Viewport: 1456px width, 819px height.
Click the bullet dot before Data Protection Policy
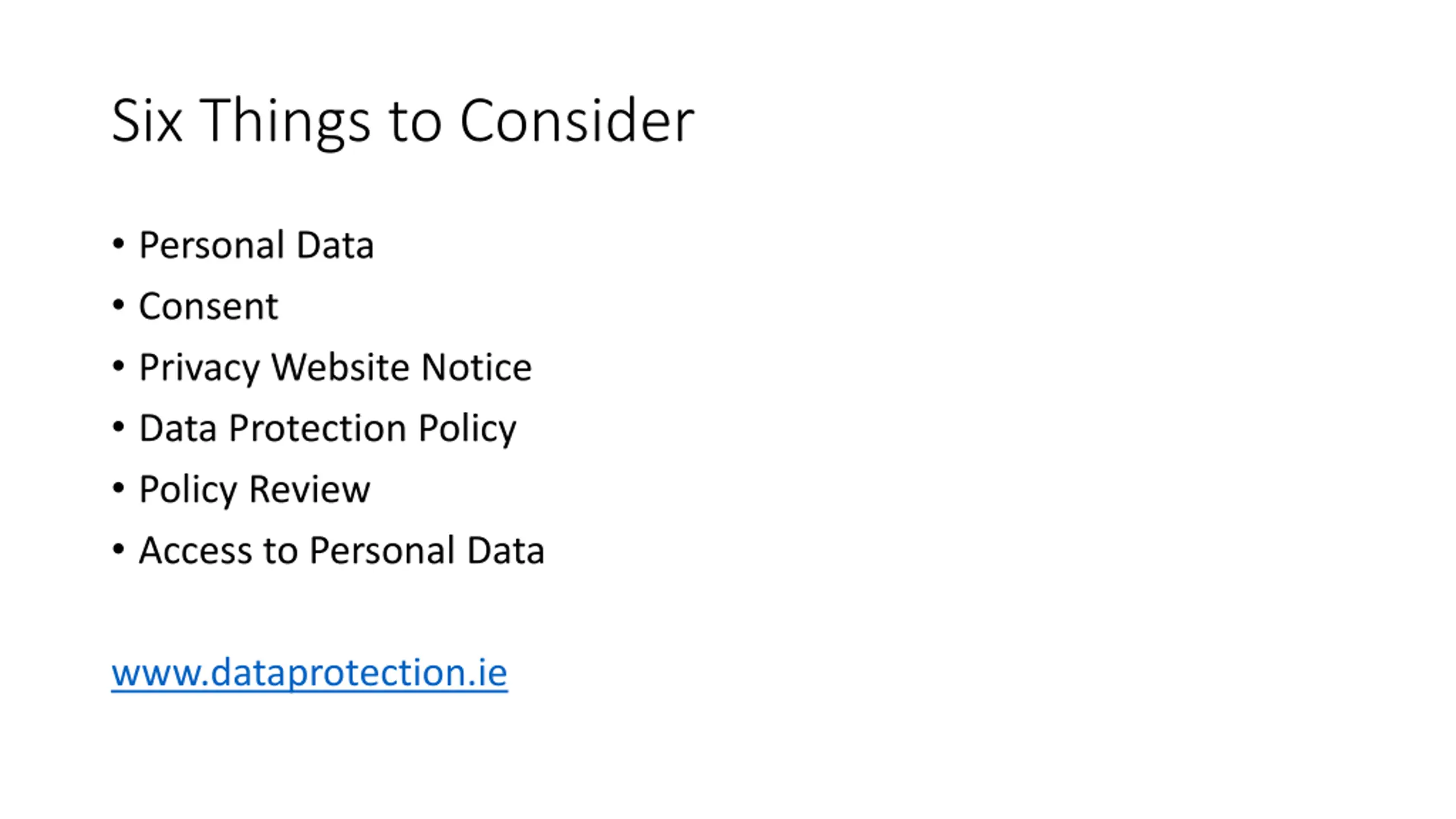point(118,427)
